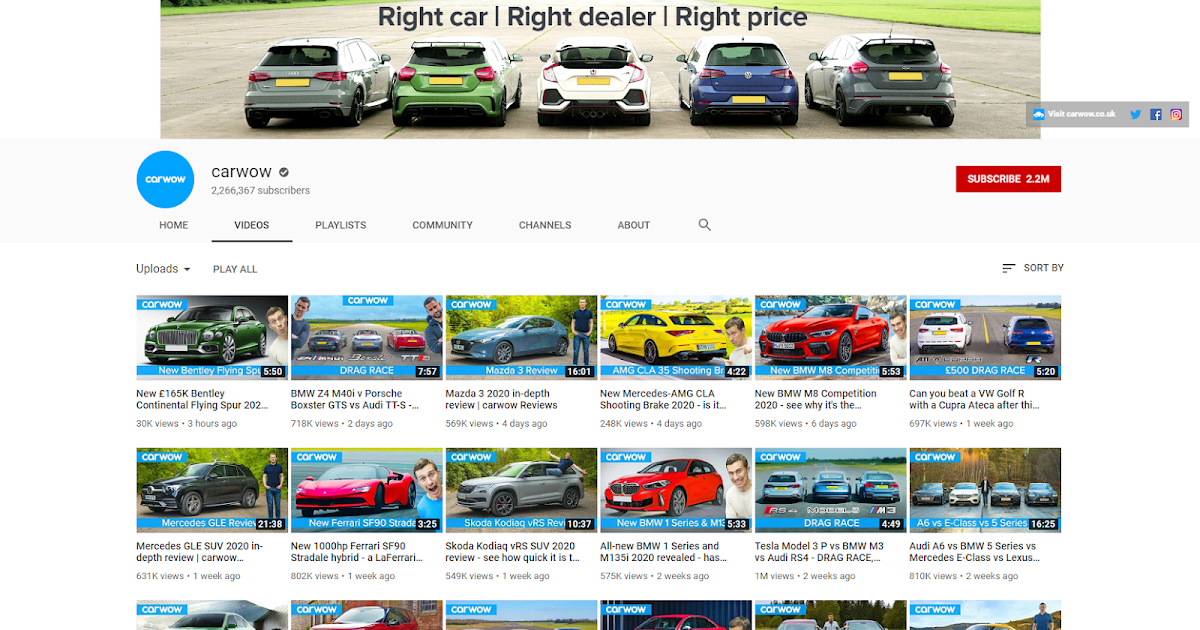Viewport: 1200px width, 630px height.
Task: Click the SORT BY icon
Action: [x=1009, y=268]
